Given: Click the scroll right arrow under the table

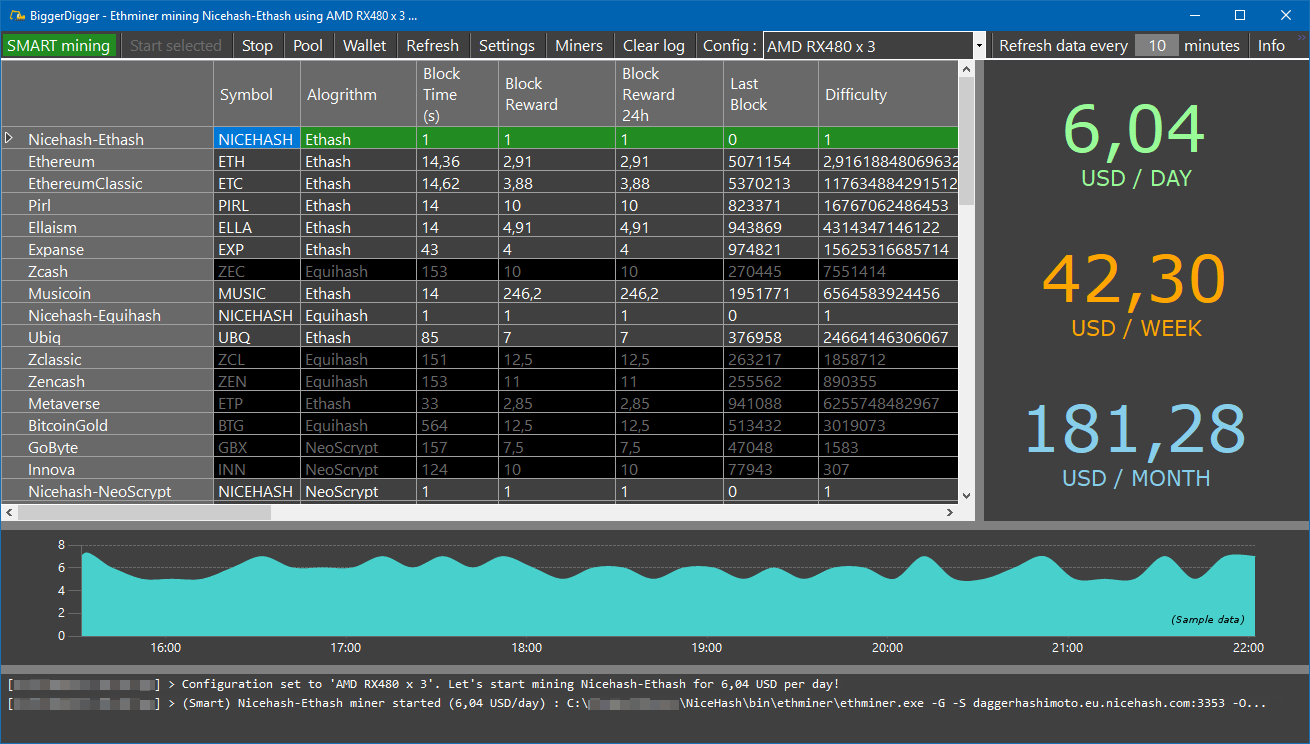Looking at the screenshot, I should pyautogui.click(x=950, y=512).
